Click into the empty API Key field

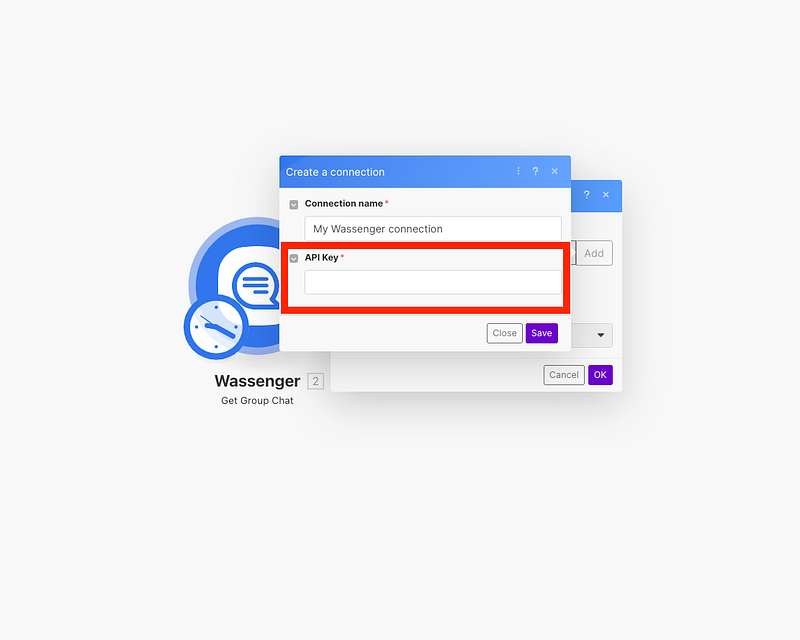click(x=433, y=282)
